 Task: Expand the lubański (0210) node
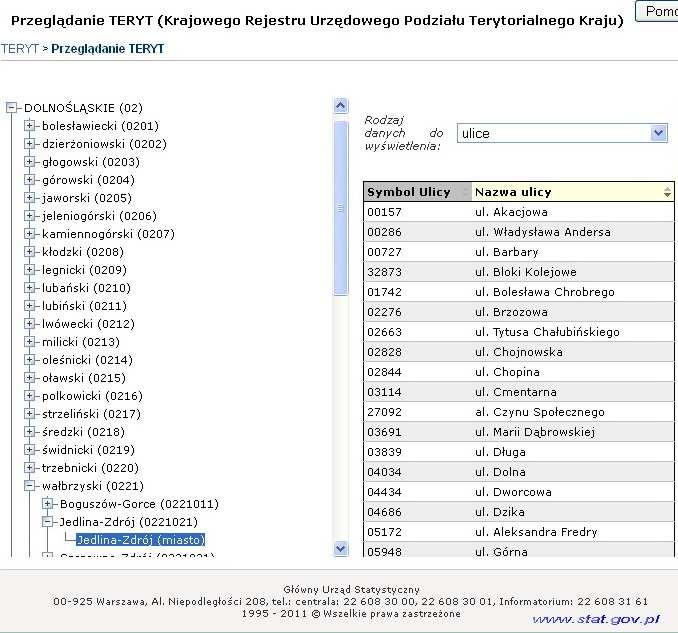(x=29, y=288)
